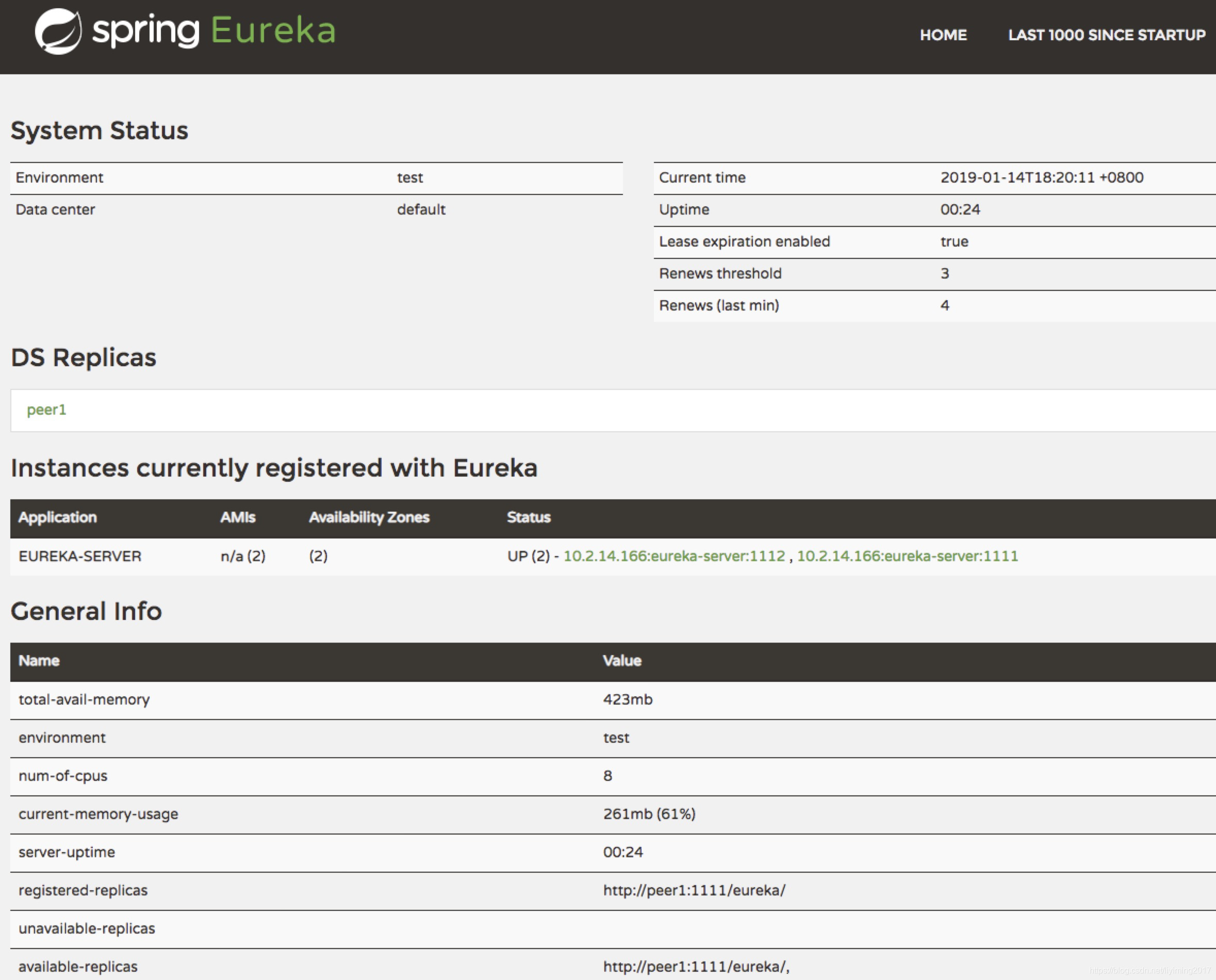Screen dimensions: 1216x980
Task: Select the EUREKA-SERVER application cell
Action: [80, 556]
